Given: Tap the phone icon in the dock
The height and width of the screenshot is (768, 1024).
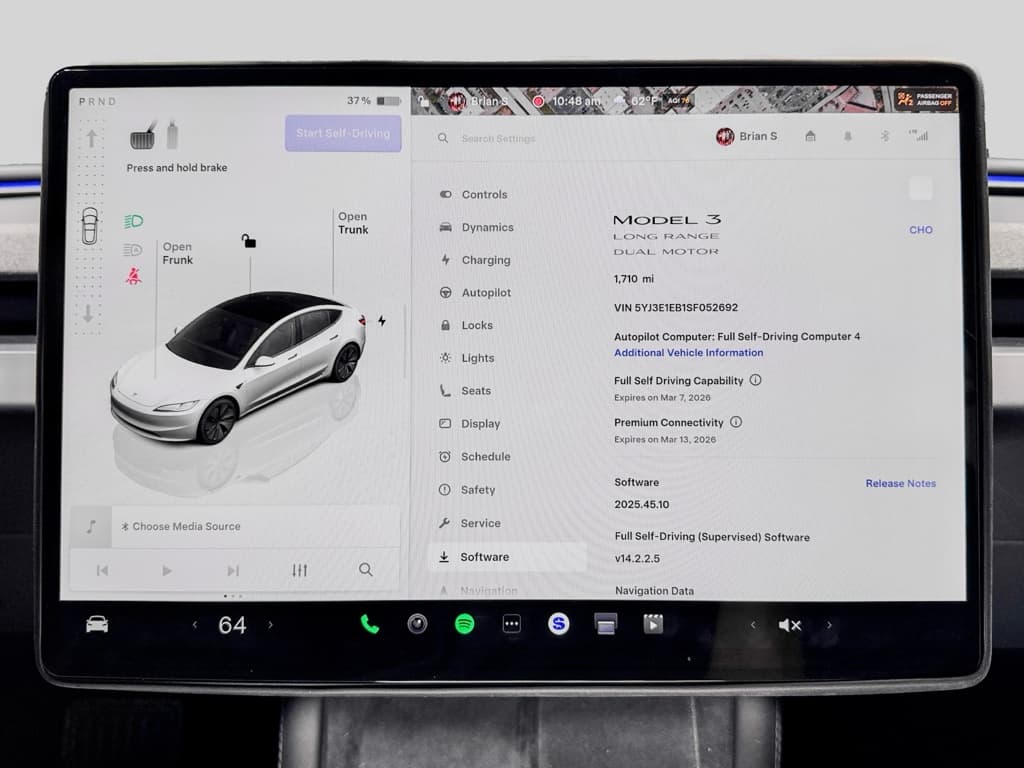Looking at the screenshot, I should 369,624.
